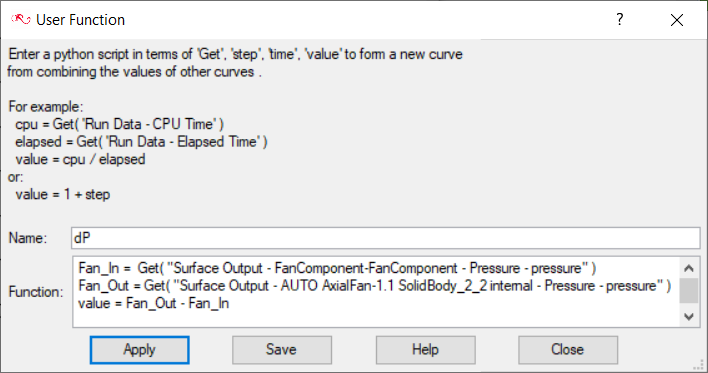The height and width of the screenshot is (373, 708).
Task: Click the Close button at bottom
Action: pyautogui.click(x=568, y=350)
